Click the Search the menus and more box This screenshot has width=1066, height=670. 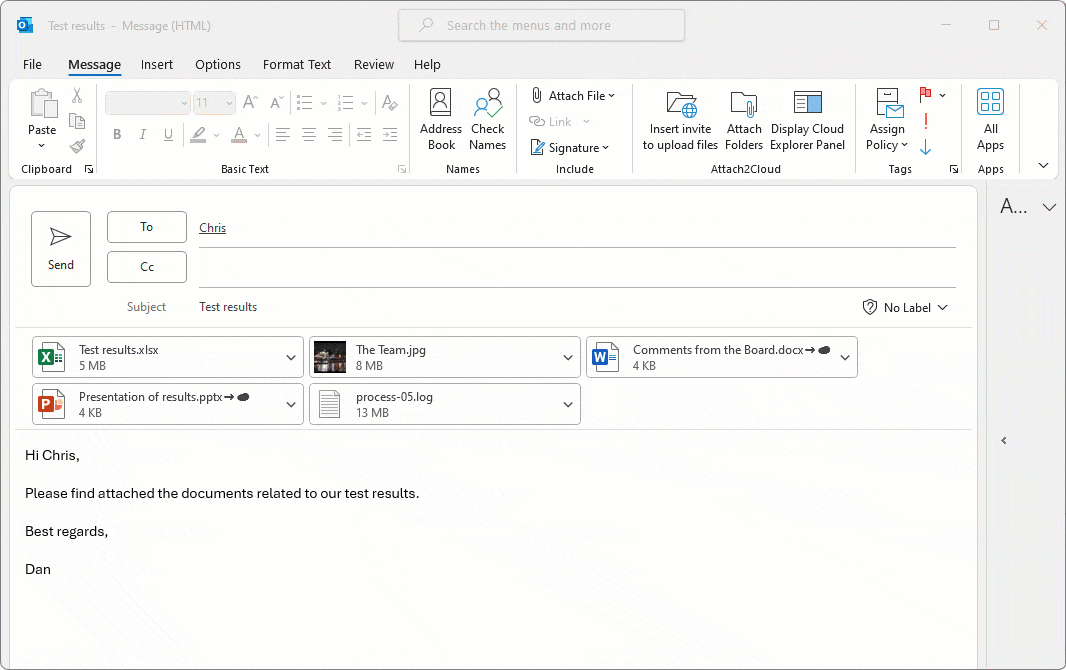pos(541,25)
